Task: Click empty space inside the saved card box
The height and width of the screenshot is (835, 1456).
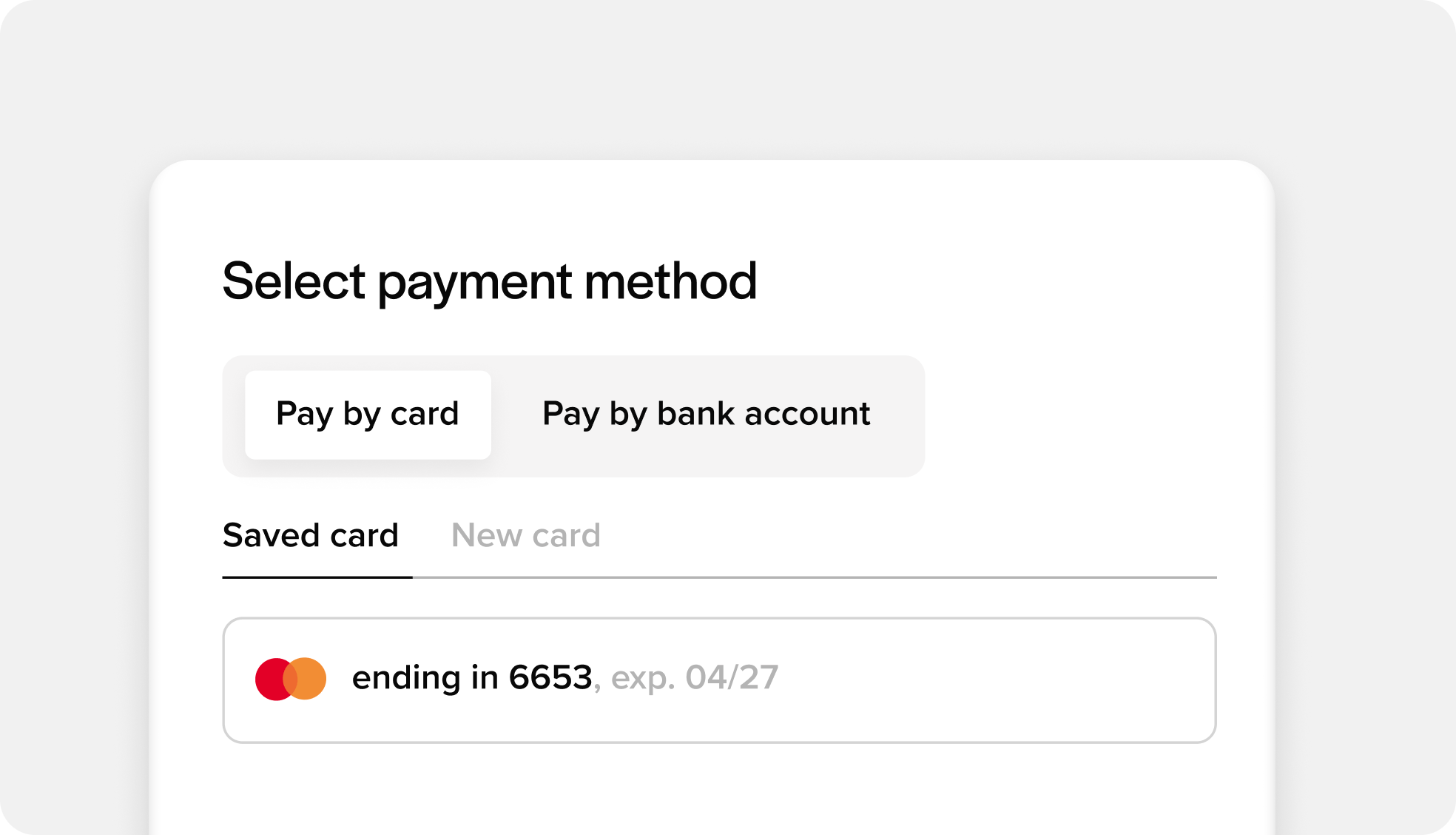Action: click(999, 680)
